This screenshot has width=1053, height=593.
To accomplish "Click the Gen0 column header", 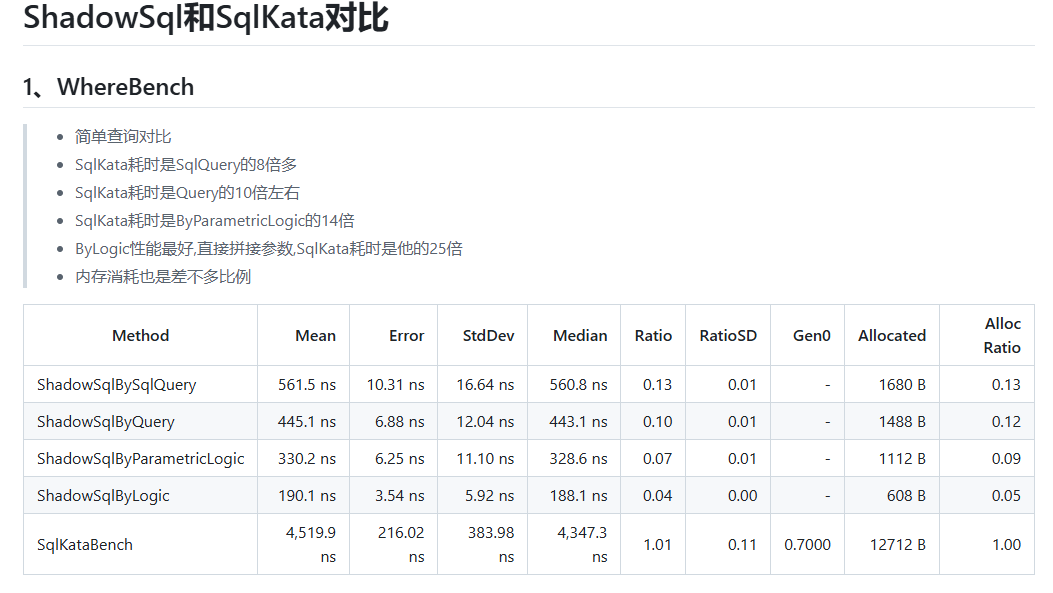I will 811,336.
